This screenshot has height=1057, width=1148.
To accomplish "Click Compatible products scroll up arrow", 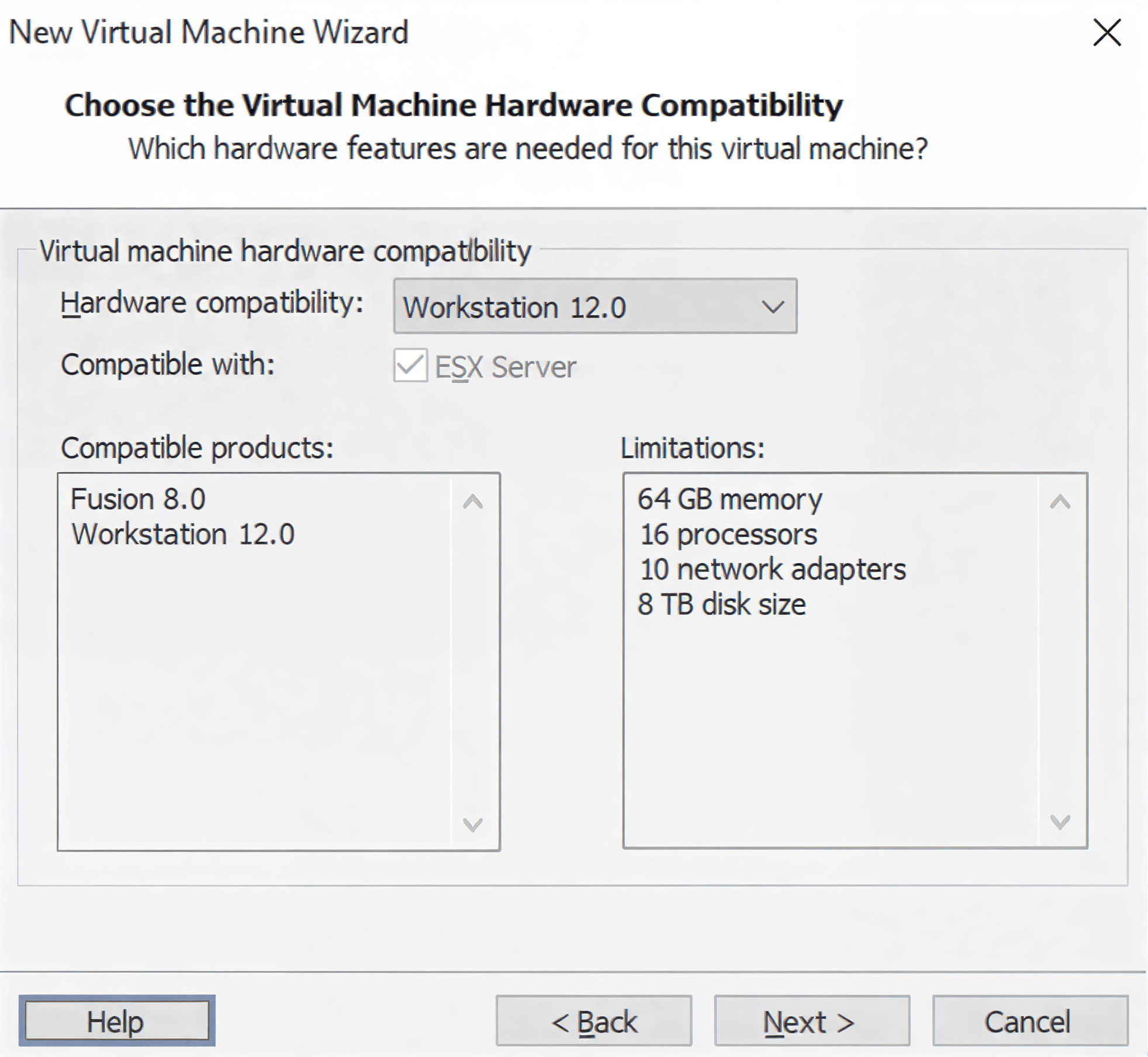I will click(x=473, y=502).
